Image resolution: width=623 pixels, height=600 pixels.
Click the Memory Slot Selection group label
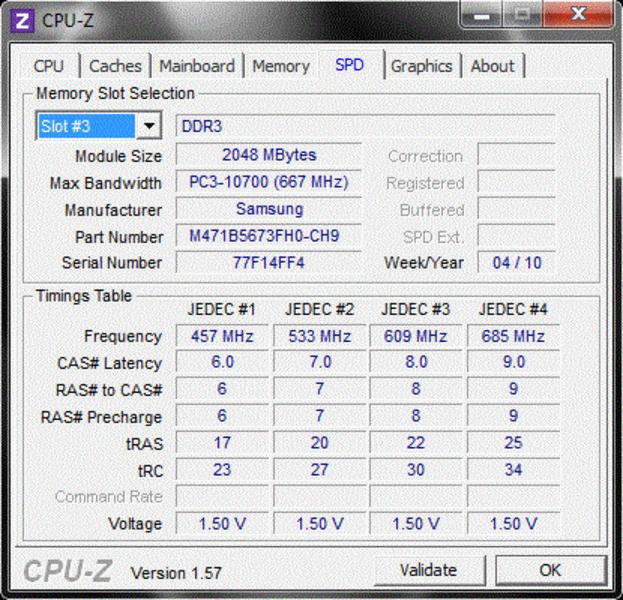tap(116, 94)
